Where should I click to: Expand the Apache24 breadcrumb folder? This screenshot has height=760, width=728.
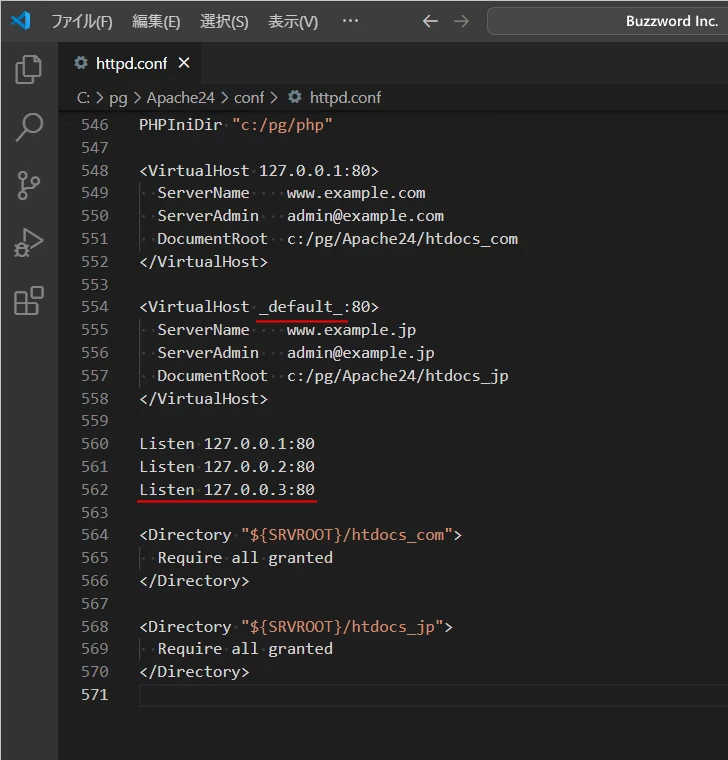pyautogui.click(x=180, y=97)
